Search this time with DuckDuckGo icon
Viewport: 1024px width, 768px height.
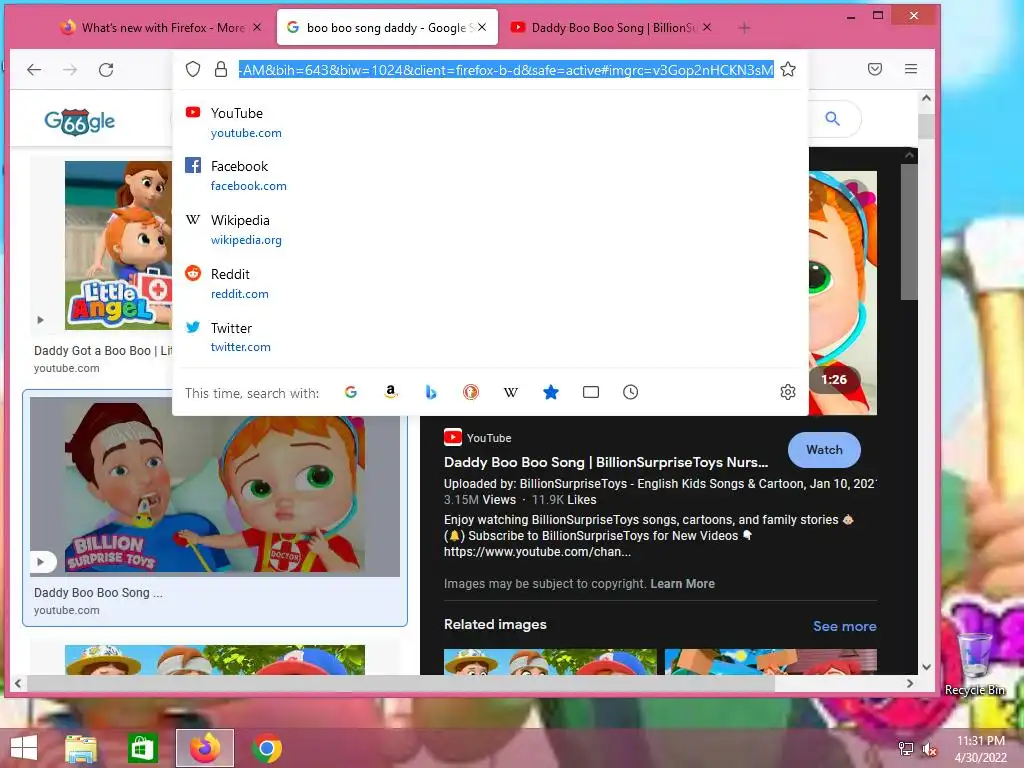click(x=471, y=392)
